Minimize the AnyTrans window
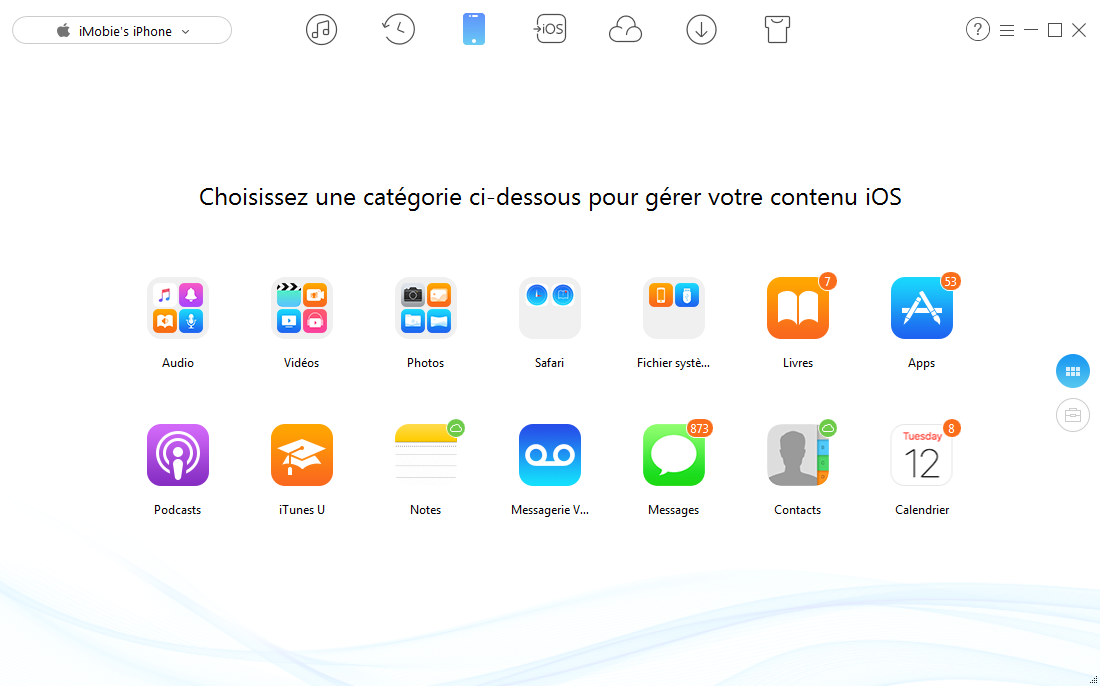1100x686 pixels. point(1031,30)
